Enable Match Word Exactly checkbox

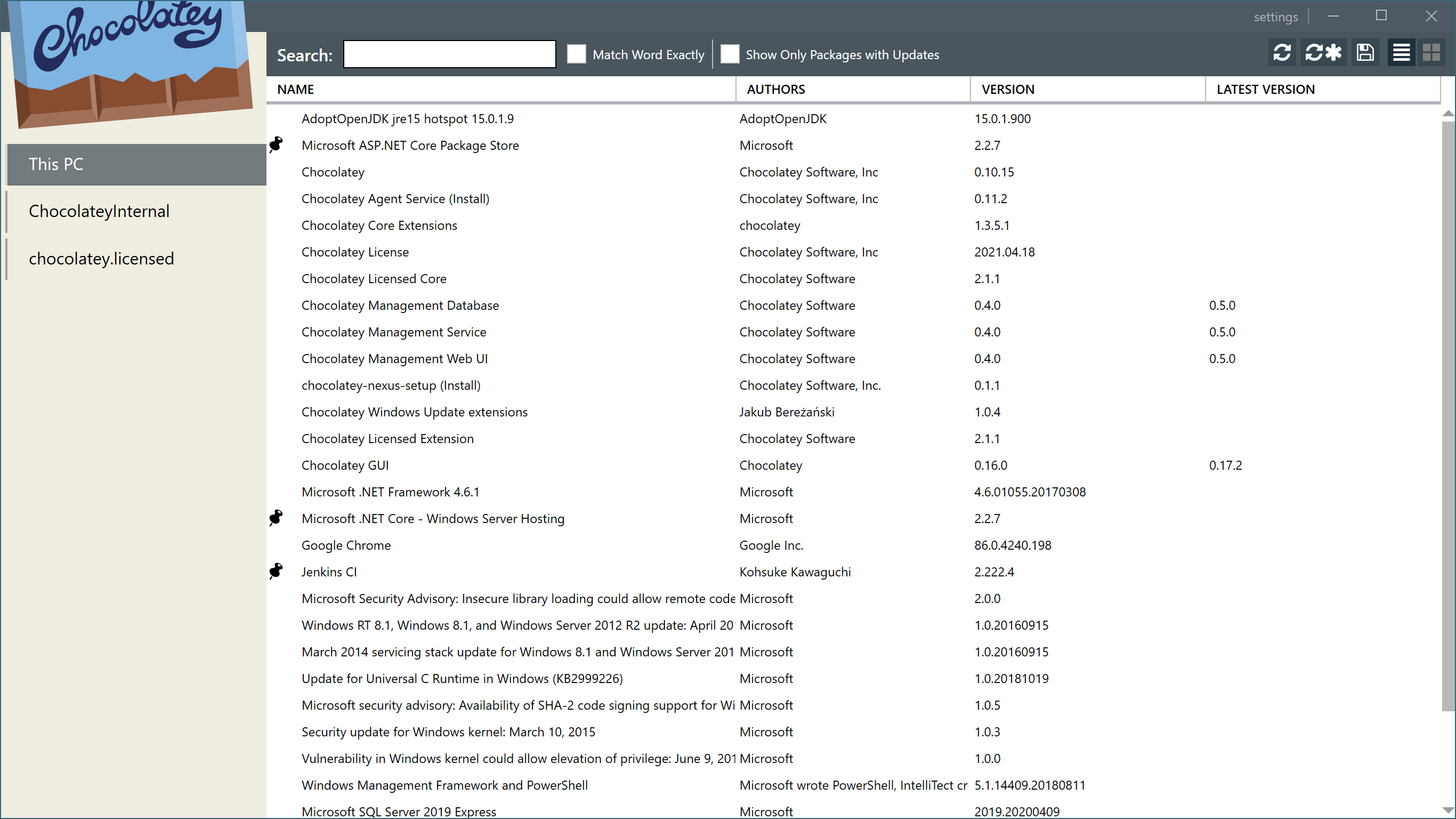pyautogui.click(x=576, y=54)
